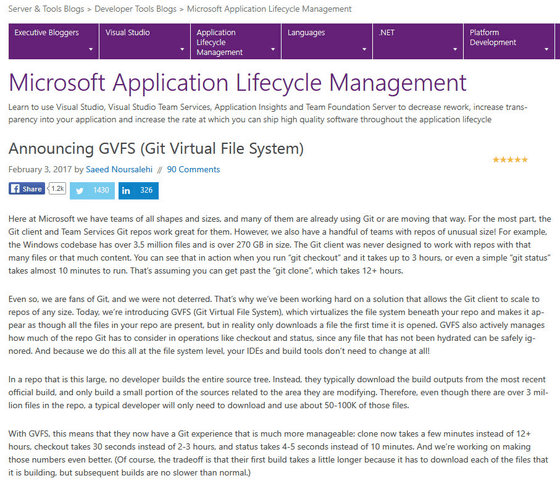Expand the Platform Development menu arrow
This screenshot has height=486, width=560.
546,49
